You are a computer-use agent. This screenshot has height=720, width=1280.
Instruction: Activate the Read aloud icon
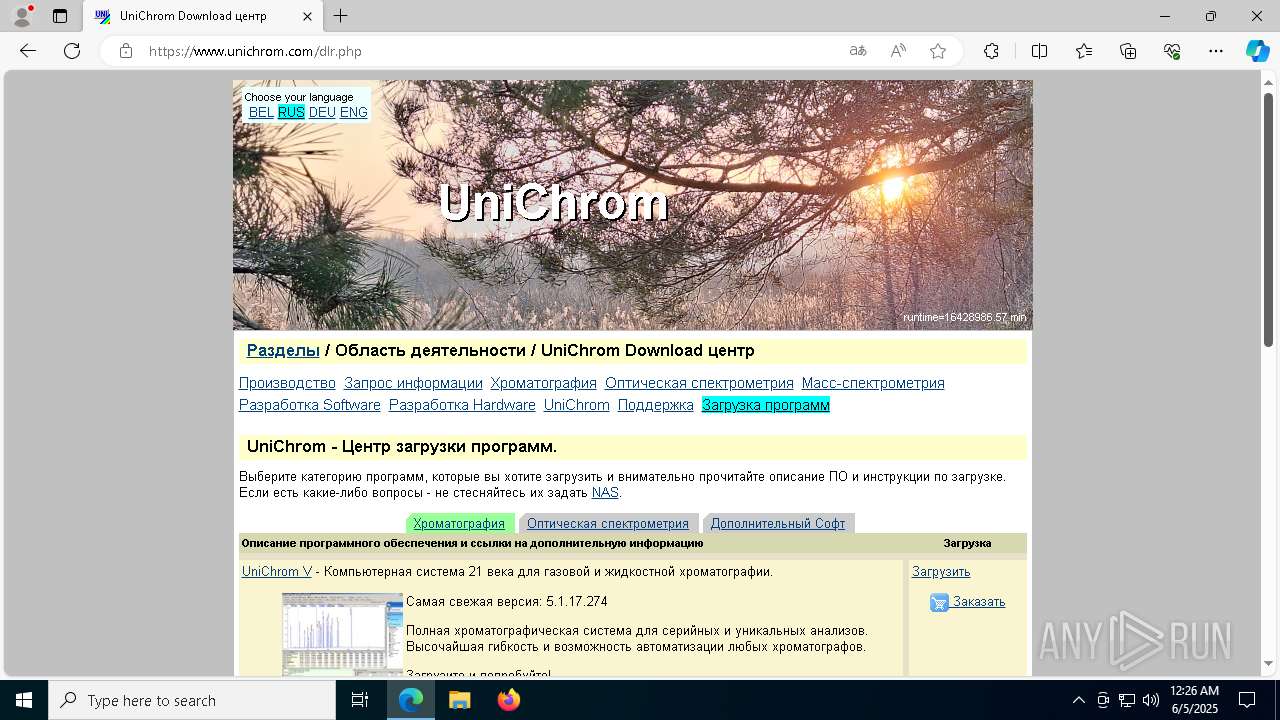point(898,51)
